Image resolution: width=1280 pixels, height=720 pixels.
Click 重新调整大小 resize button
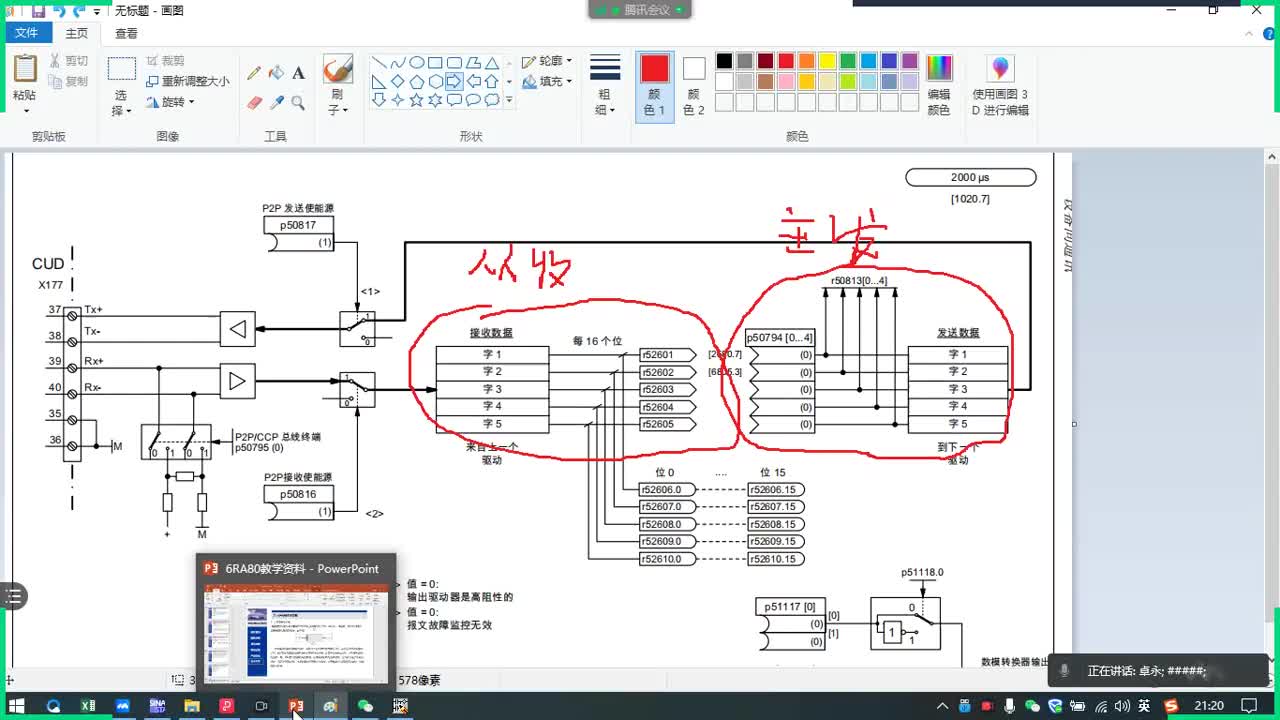point(188,81)
